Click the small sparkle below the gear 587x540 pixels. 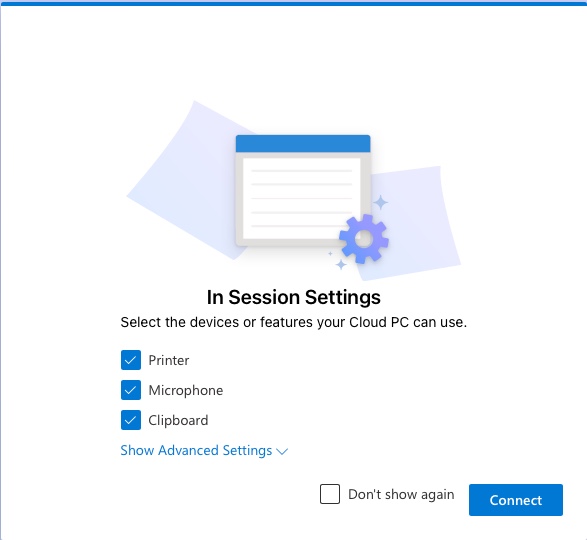pos(341,264)
